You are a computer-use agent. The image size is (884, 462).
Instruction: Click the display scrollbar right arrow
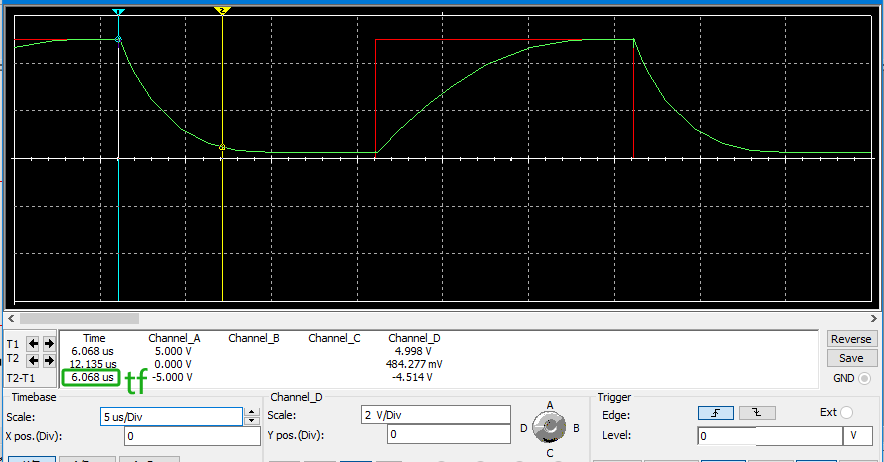pos(873,319)
